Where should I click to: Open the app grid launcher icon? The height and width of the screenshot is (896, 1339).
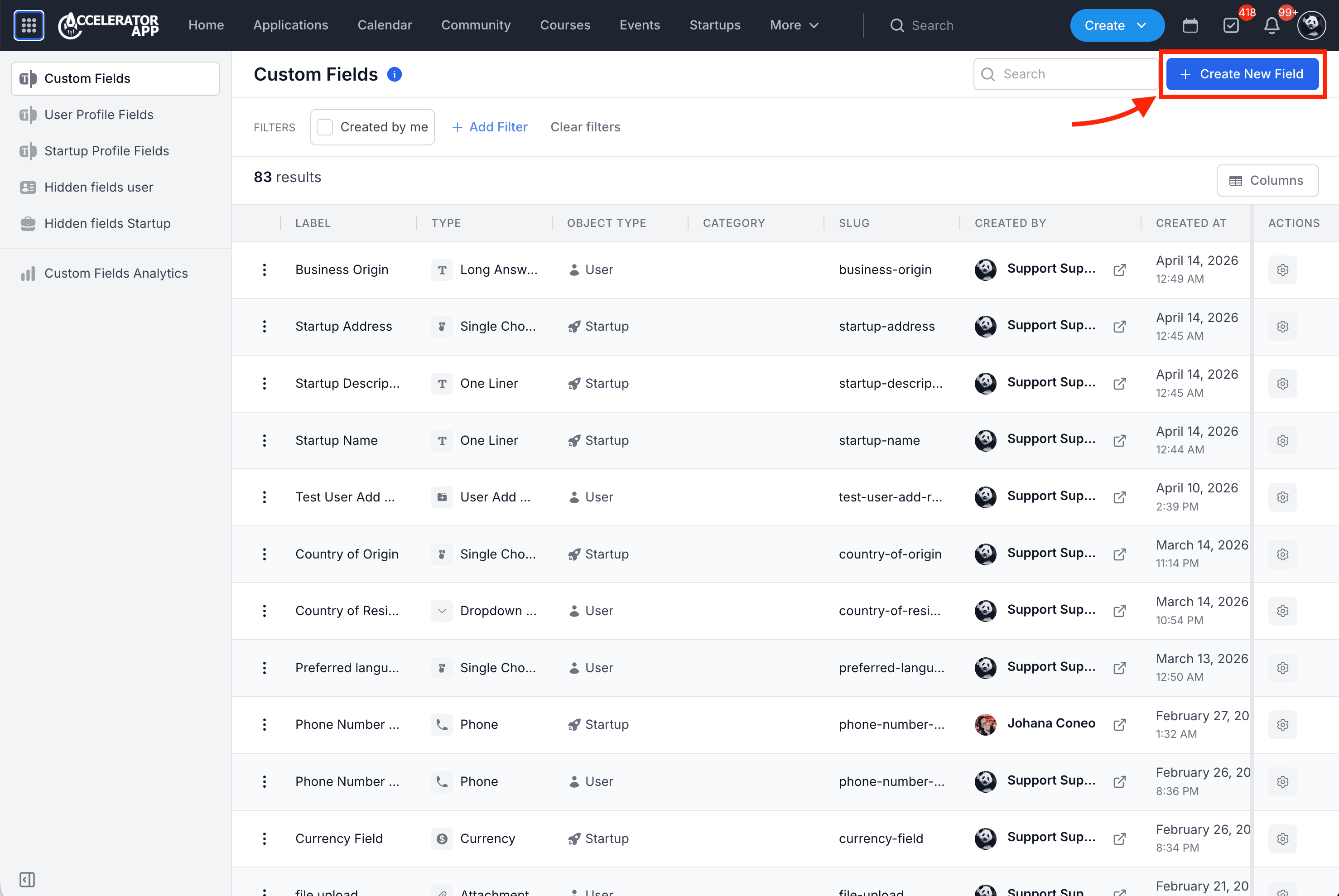point(29,25)
